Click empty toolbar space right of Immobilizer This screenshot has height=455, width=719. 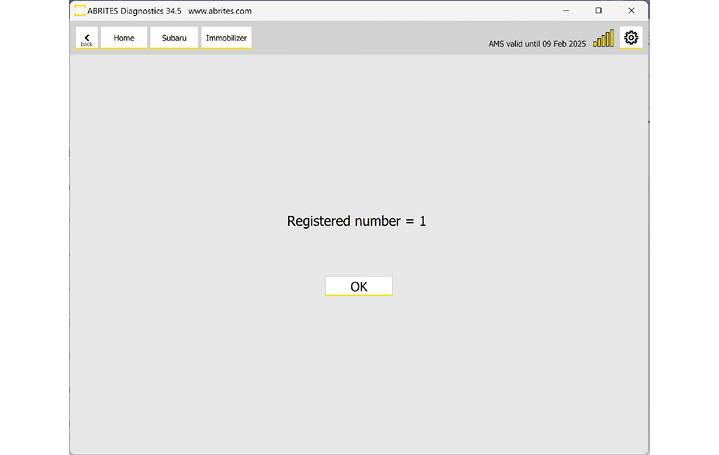[360, 38]
